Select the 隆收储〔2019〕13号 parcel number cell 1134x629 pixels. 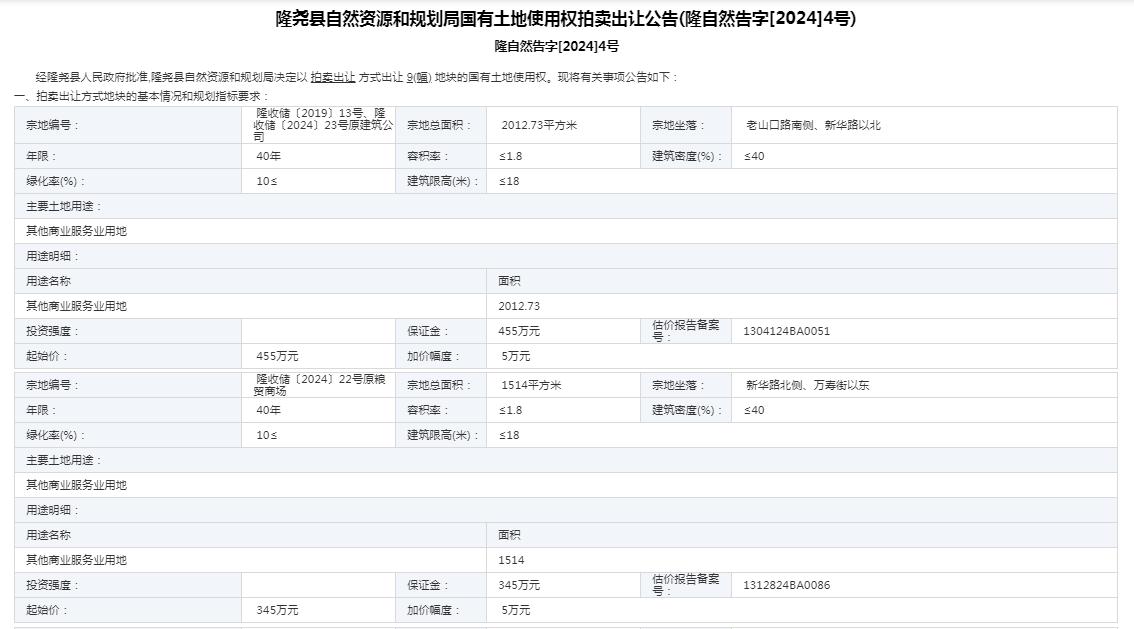point(324,125)
